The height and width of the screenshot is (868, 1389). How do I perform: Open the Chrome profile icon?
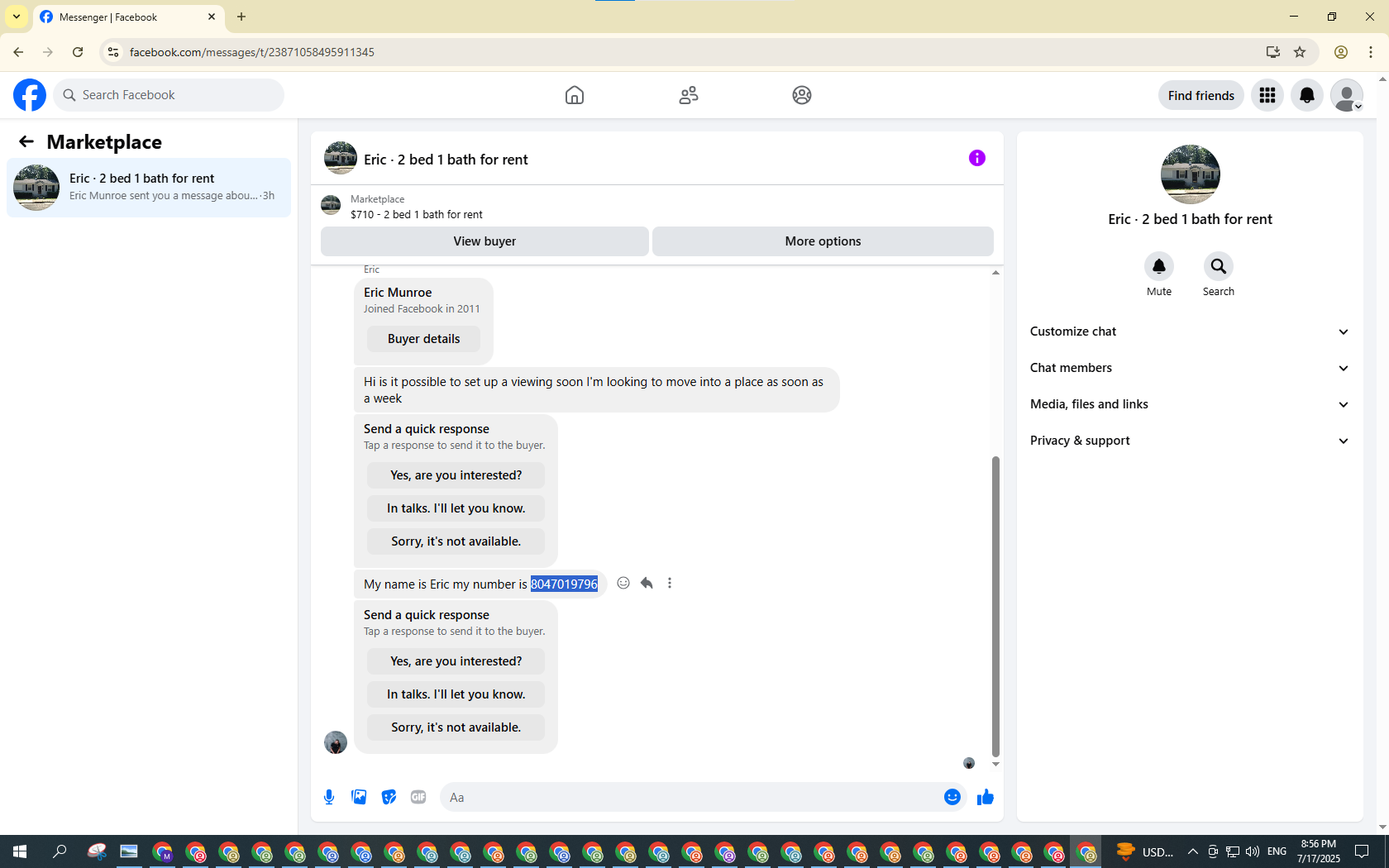point(1341,52)
